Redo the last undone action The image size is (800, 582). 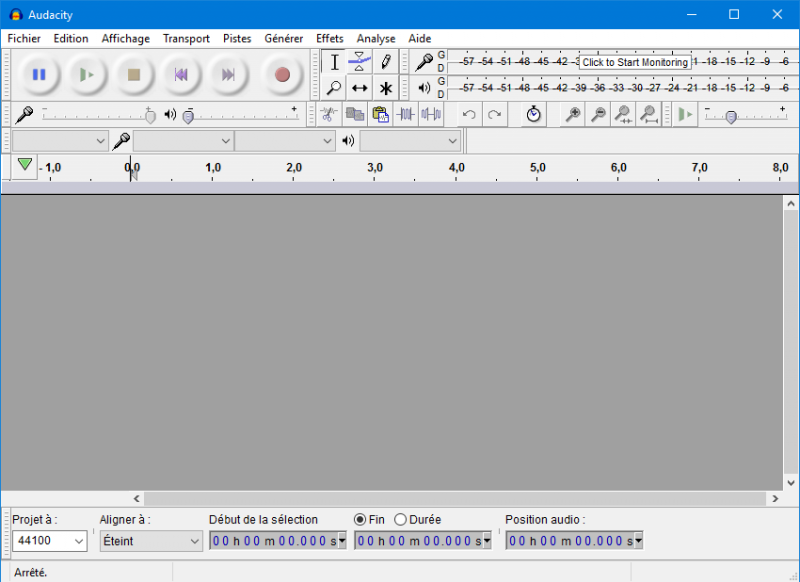(x=494, y=114)
